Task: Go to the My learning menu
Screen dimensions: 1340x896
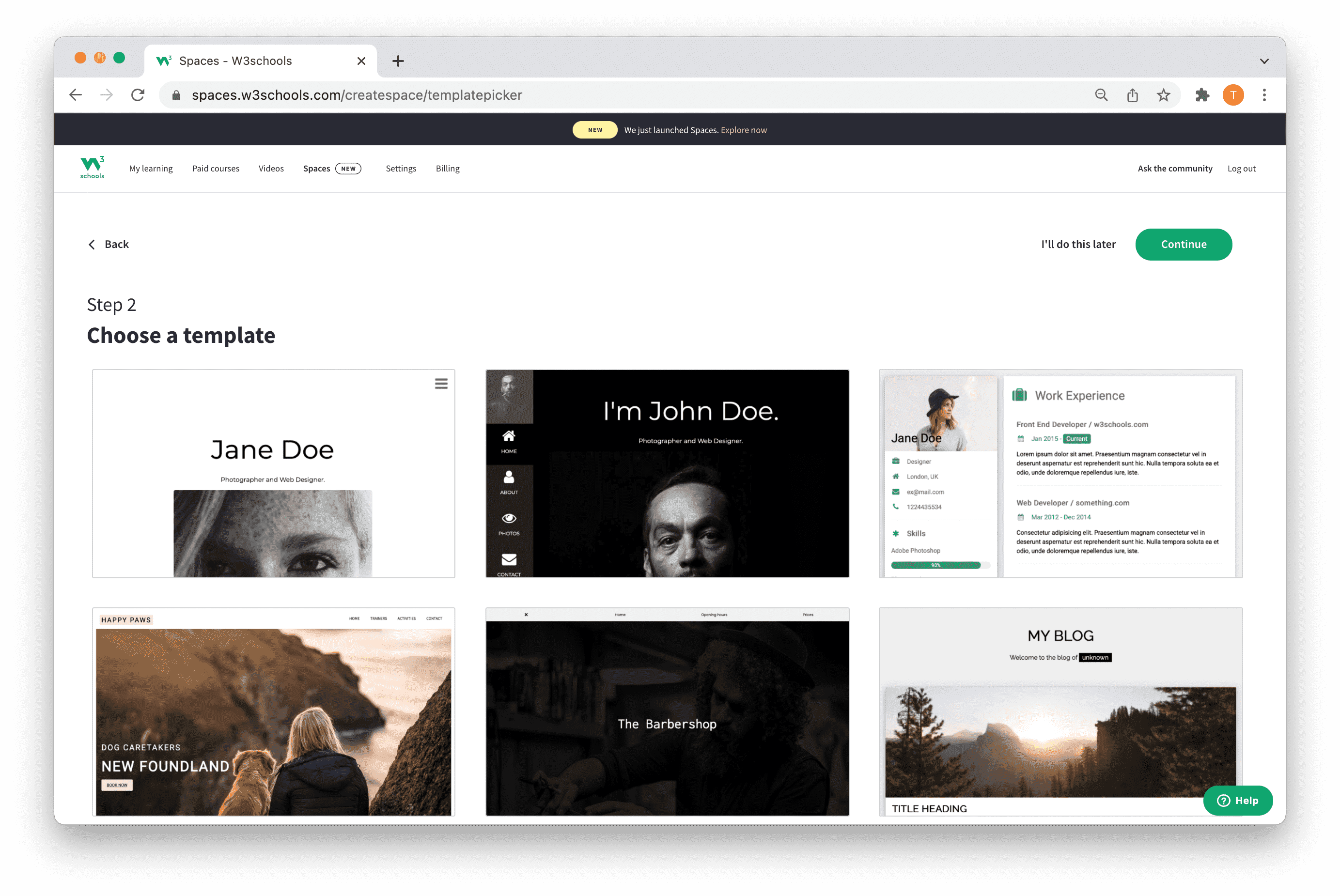Action: tap(151, 169)
